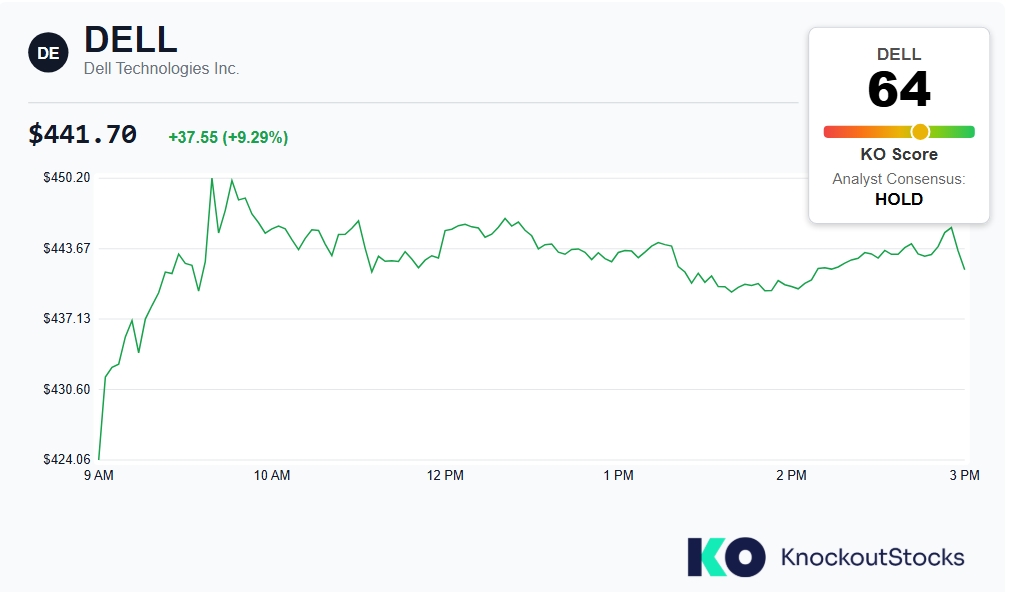The image size is (1010, 592).
Task: Click the Analyst Consensus: label
Action: coord(899,179)
